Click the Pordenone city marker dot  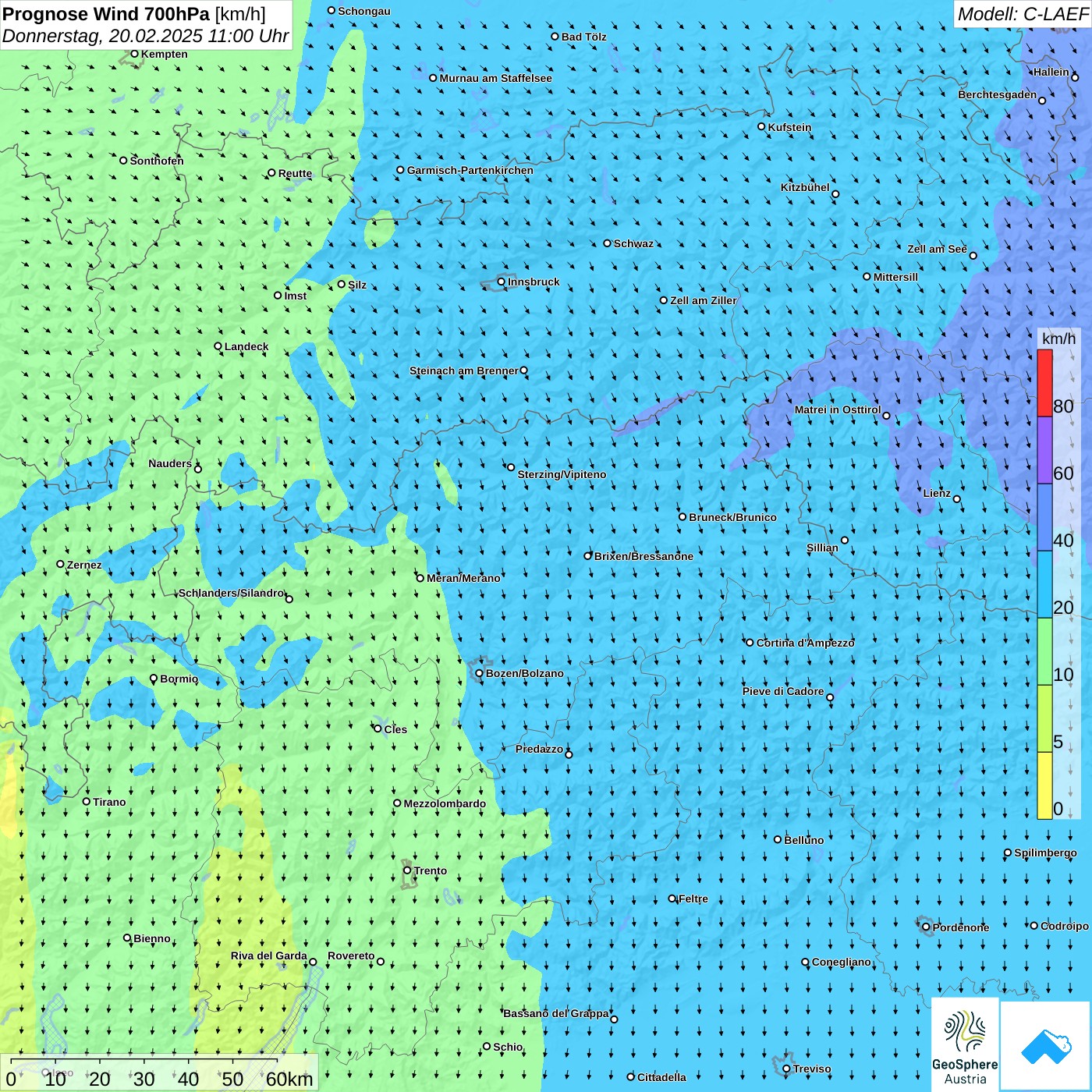926,927
